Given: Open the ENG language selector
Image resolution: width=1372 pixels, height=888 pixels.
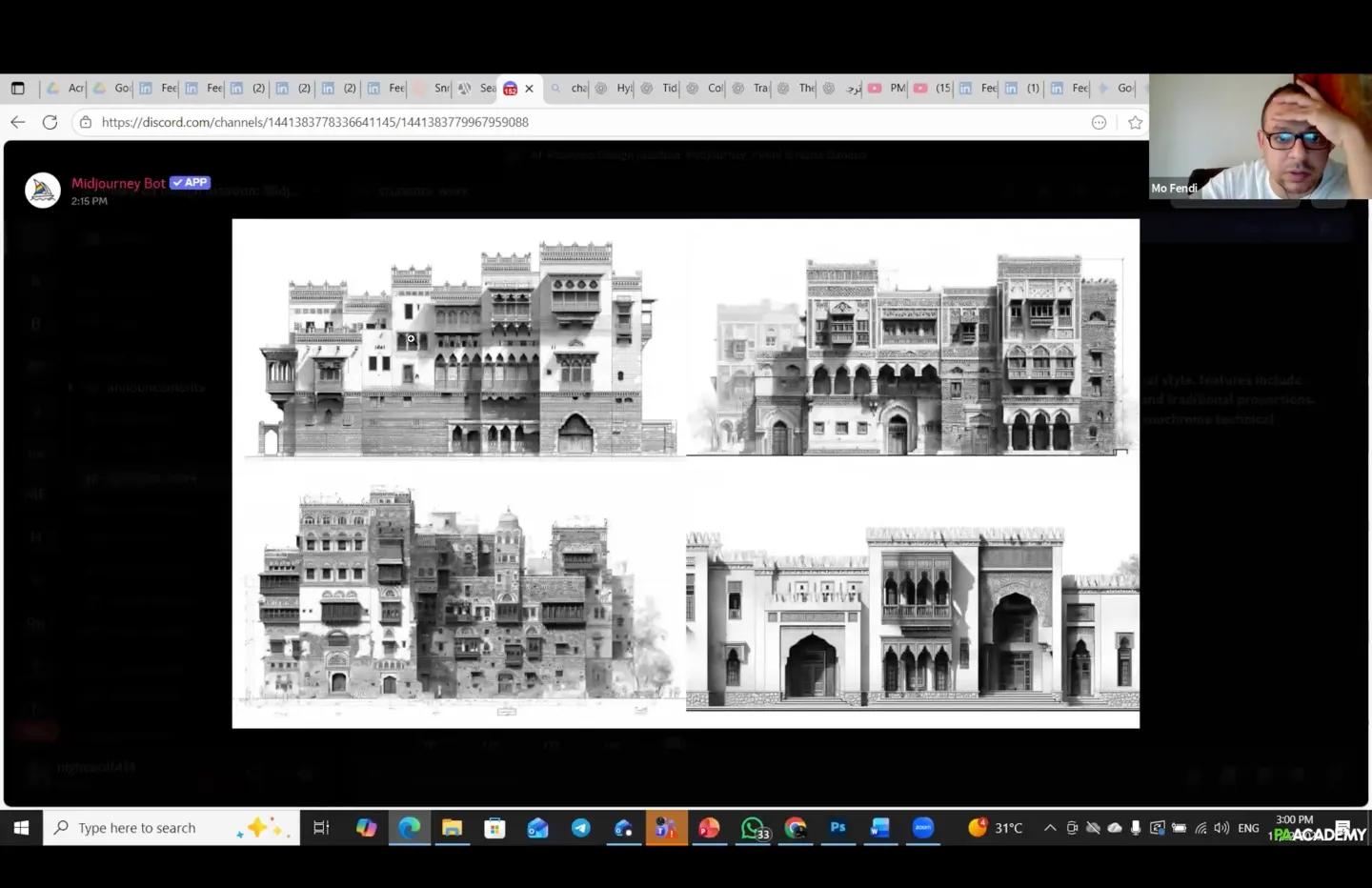Looking at the screenshot, I should pos(1248,828).
